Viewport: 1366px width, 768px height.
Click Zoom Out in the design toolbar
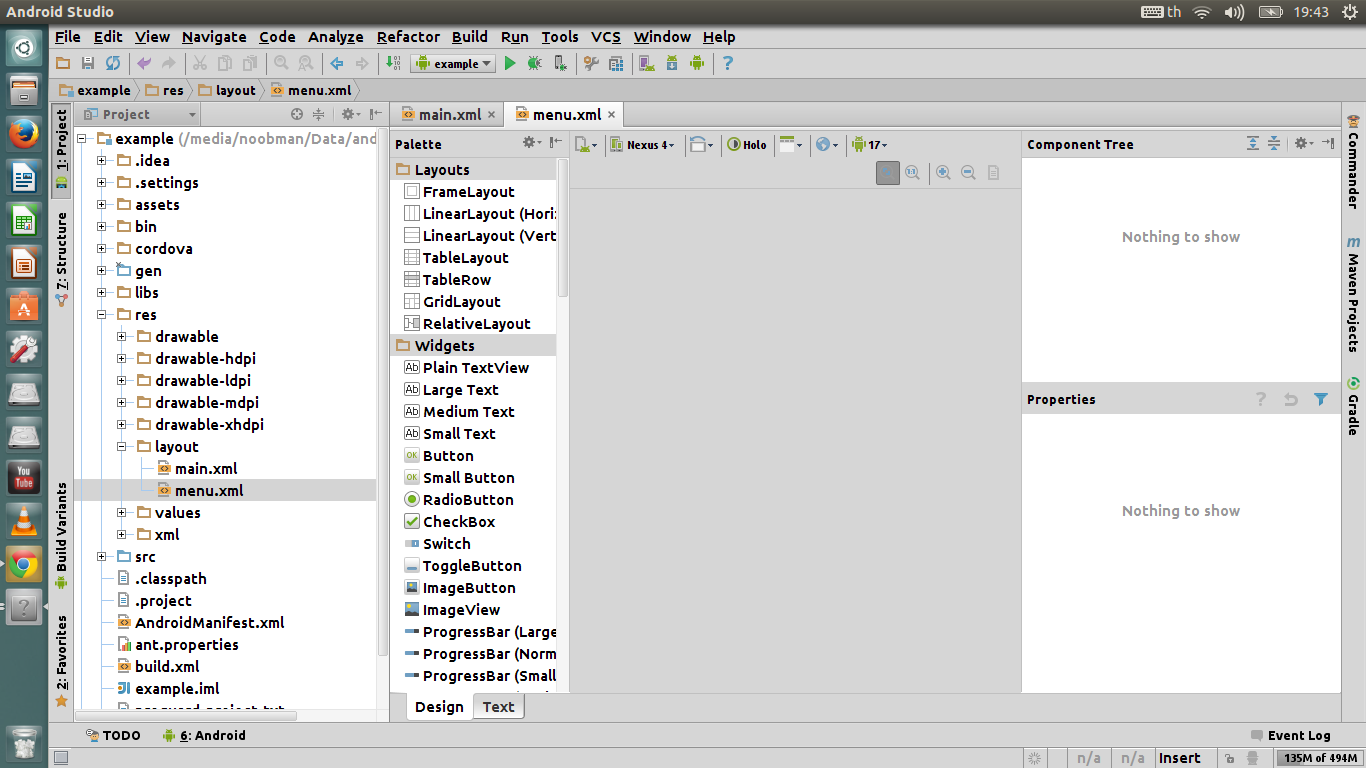968,173
